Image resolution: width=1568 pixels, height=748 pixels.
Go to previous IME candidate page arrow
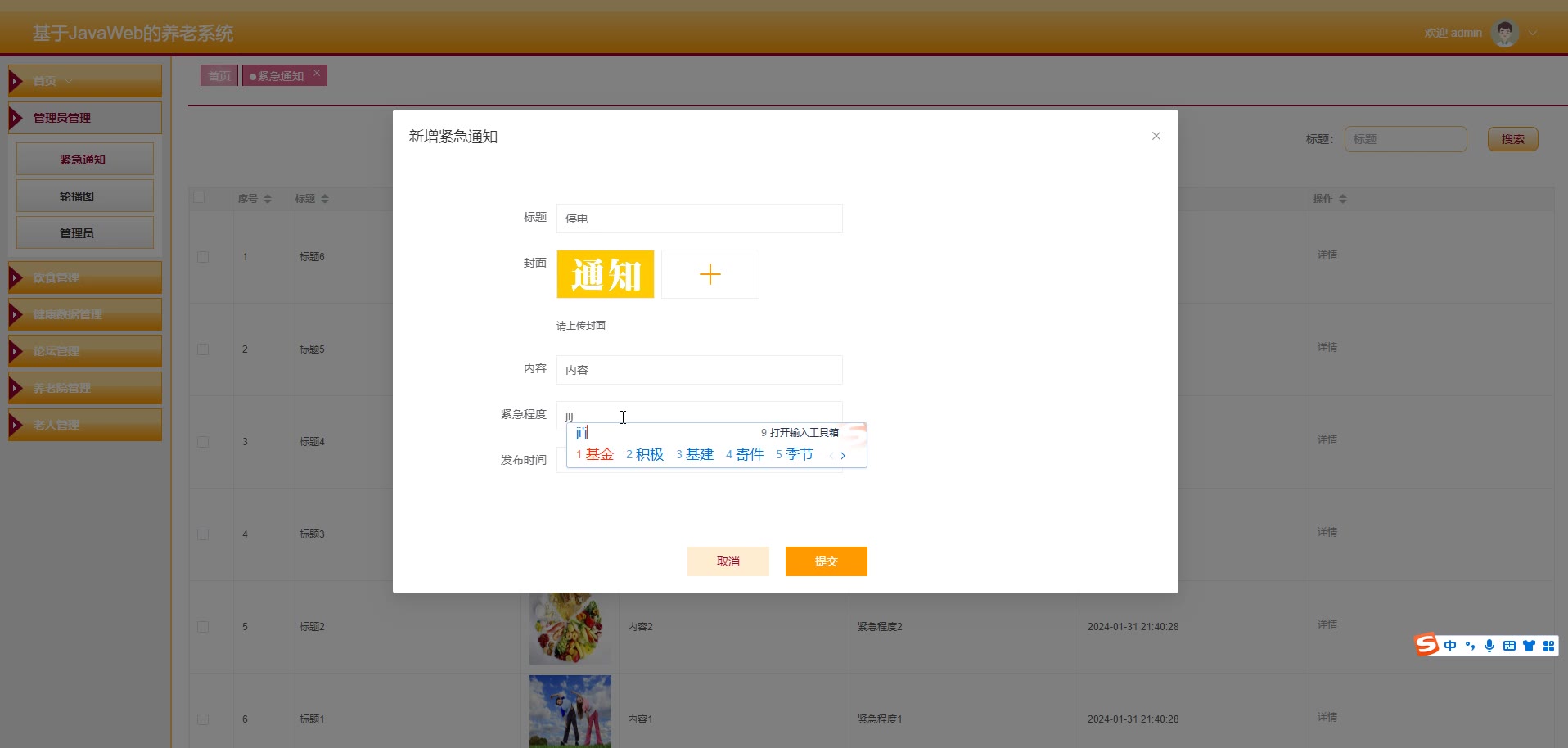click(x=831, y=456)
